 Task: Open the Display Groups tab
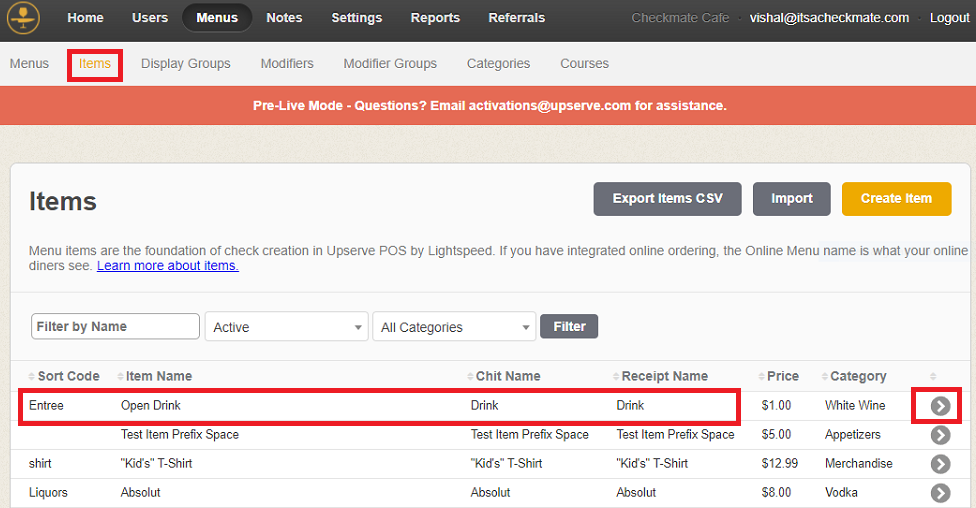[x=185, y=63]
